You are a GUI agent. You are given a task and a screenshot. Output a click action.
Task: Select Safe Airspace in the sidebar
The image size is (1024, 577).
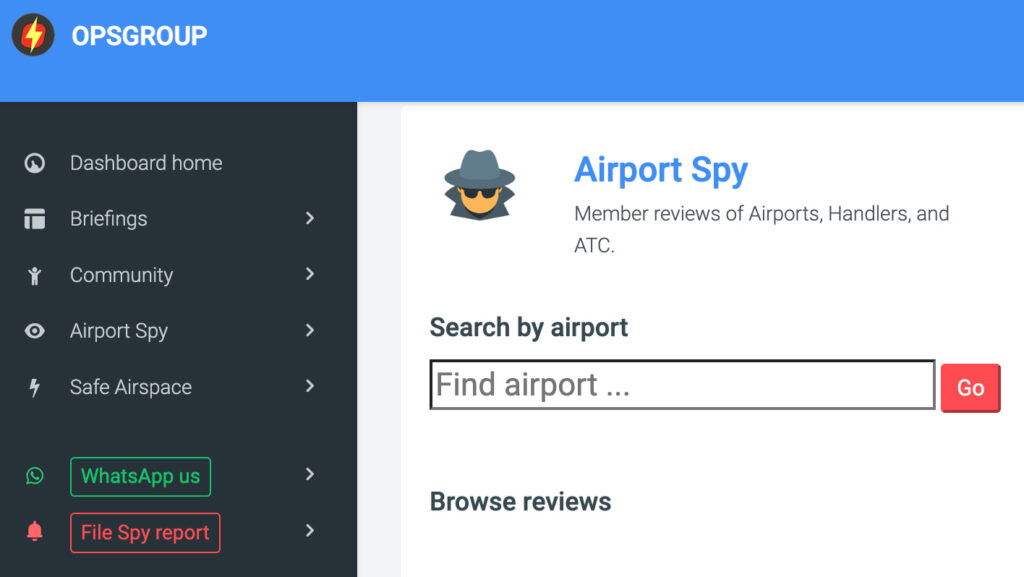click(131, 387)
